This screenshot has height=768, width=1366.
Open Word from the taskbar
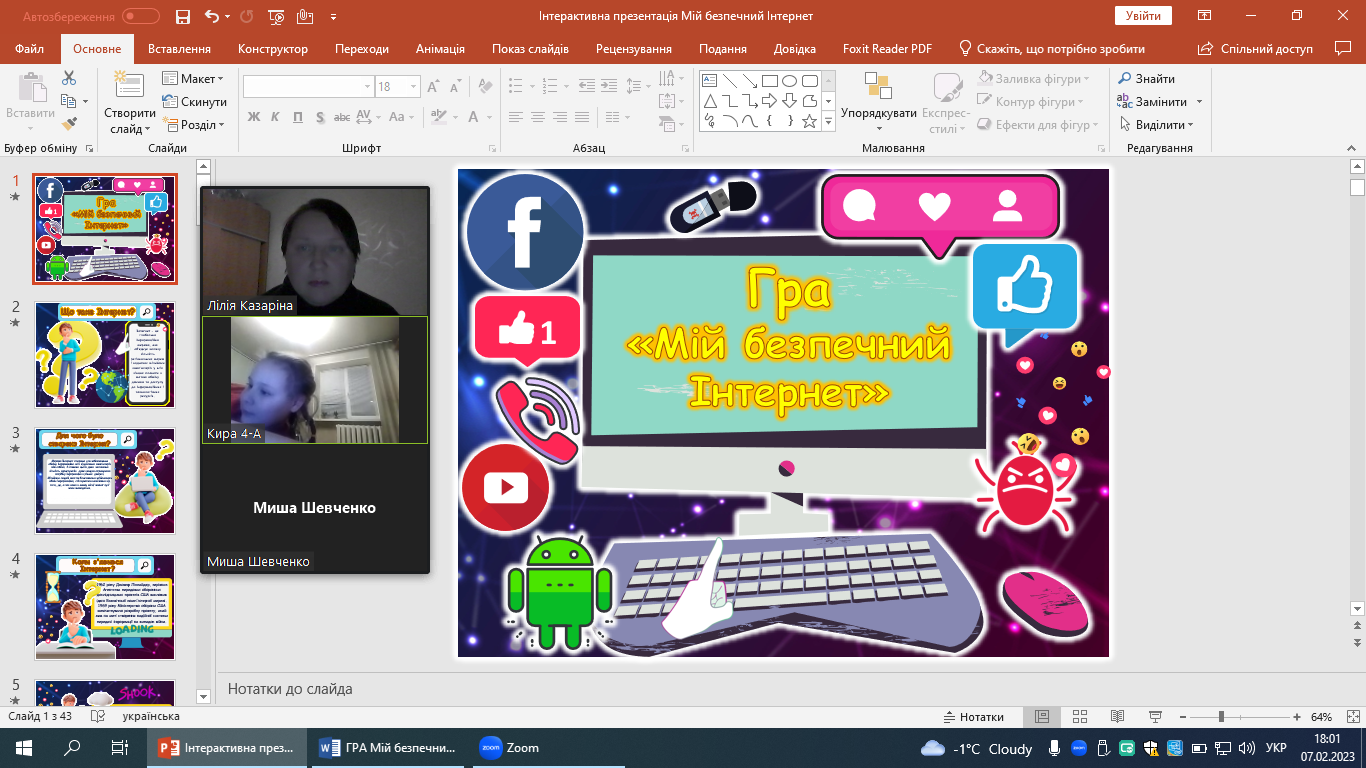click(x=388, y=747)
